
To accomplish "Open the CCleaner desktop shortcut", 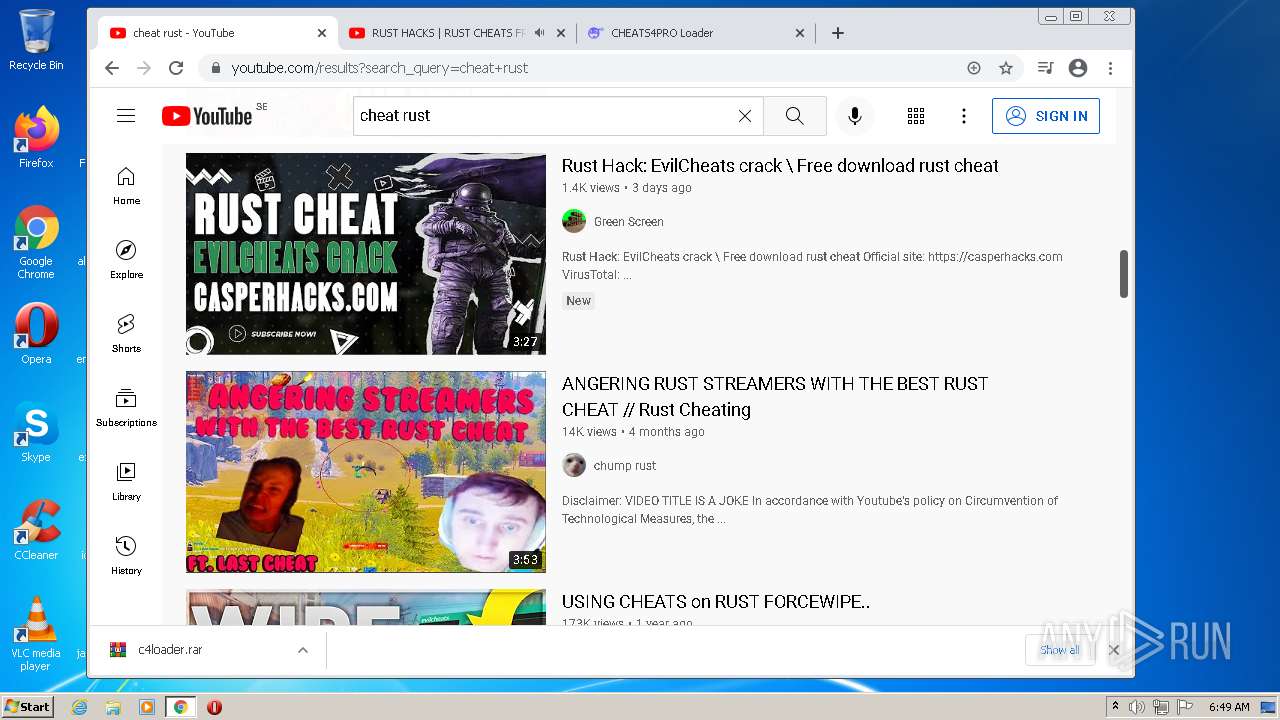I will point(36,529).
